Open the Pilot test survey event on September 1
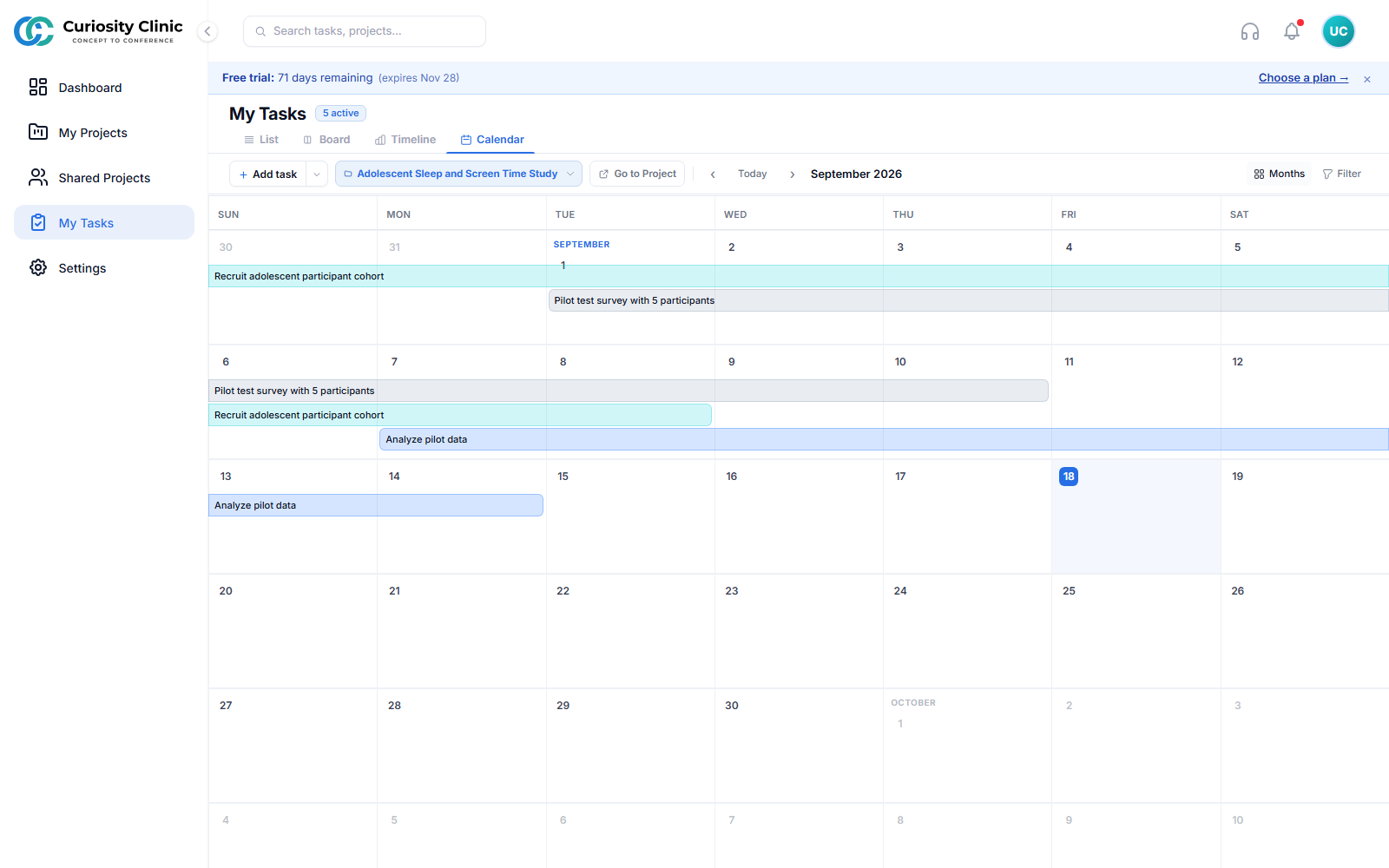Viewport: 1389px width, 868px height. (x=969, y=300)
